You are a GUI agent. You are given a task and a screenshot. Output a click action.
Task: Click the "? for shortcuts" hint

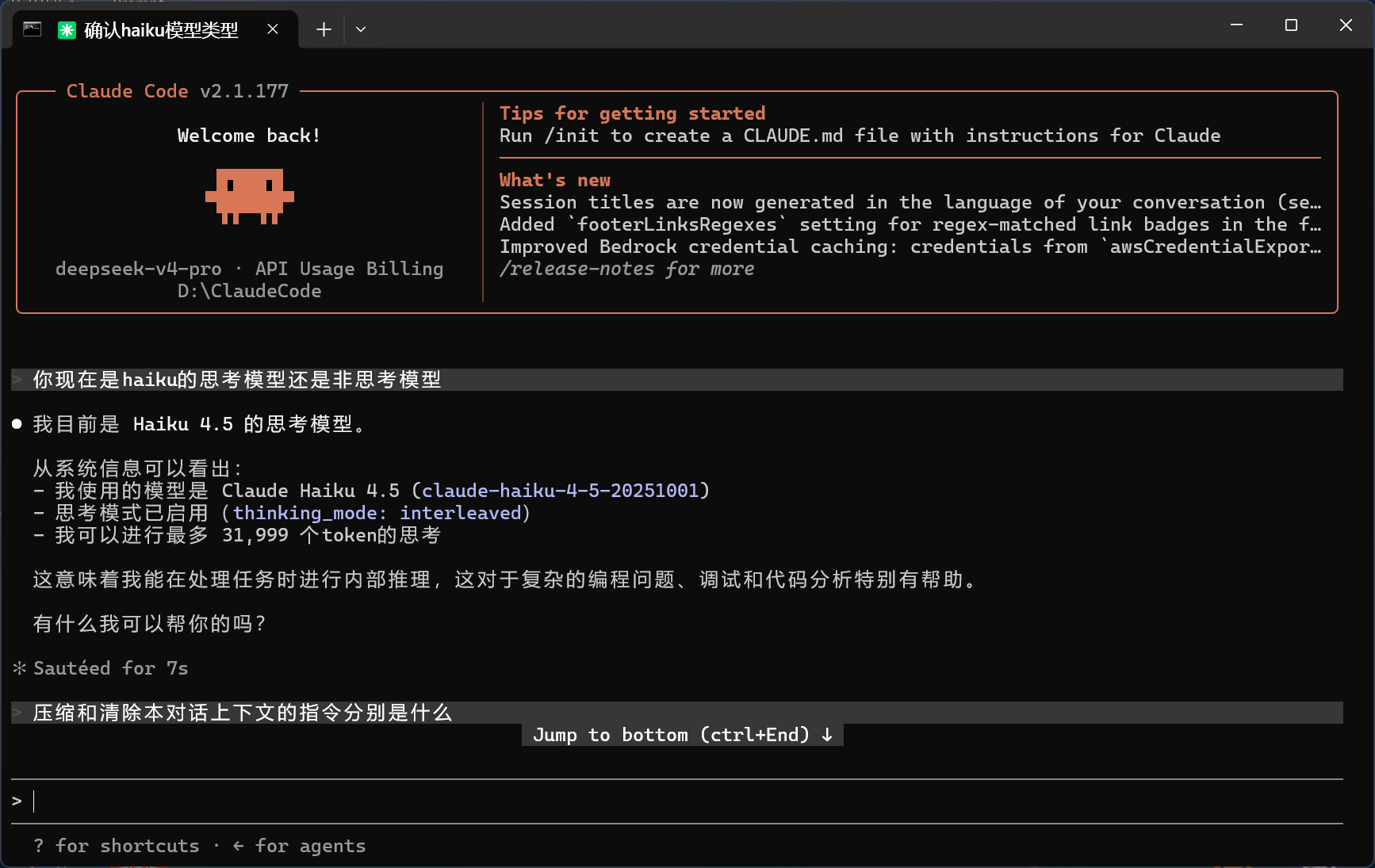tap(117, 846)
